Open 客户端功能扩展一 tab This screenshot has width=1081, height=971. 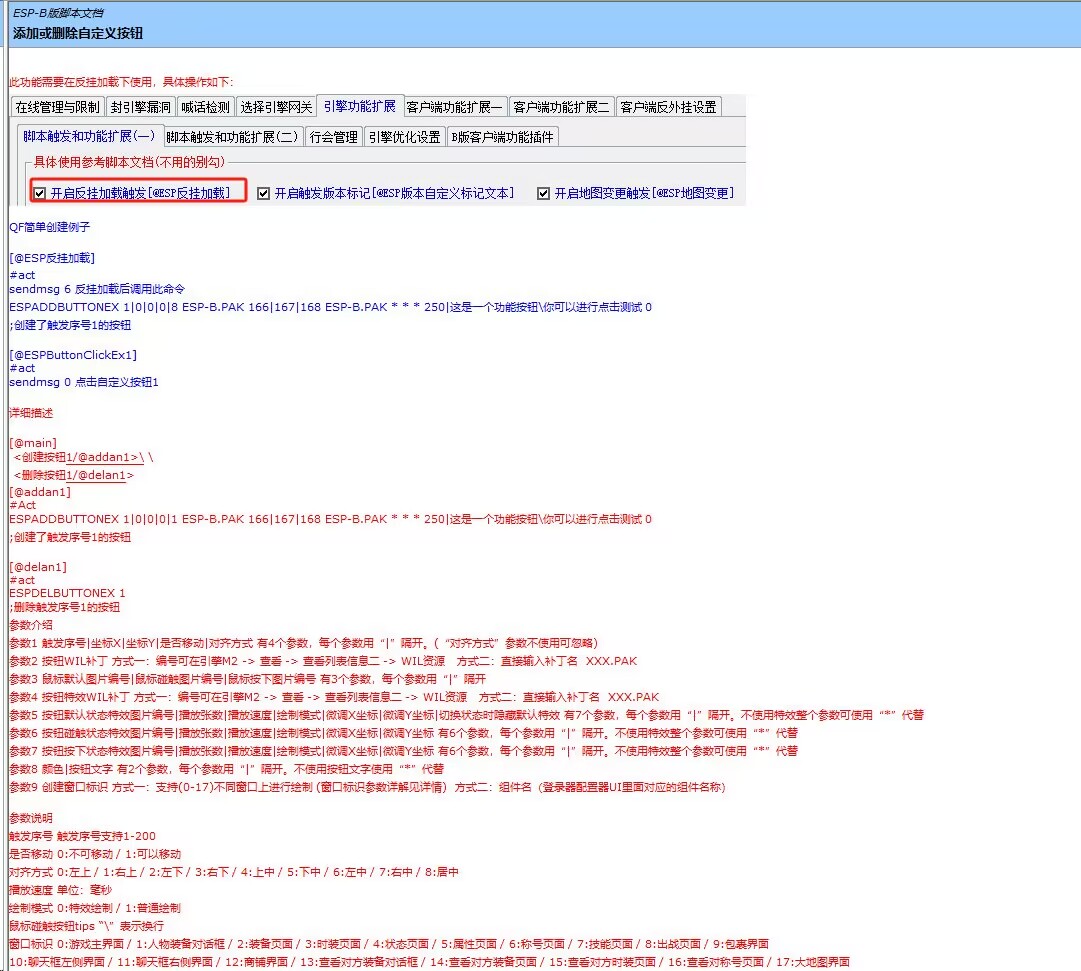click(455, 107)
